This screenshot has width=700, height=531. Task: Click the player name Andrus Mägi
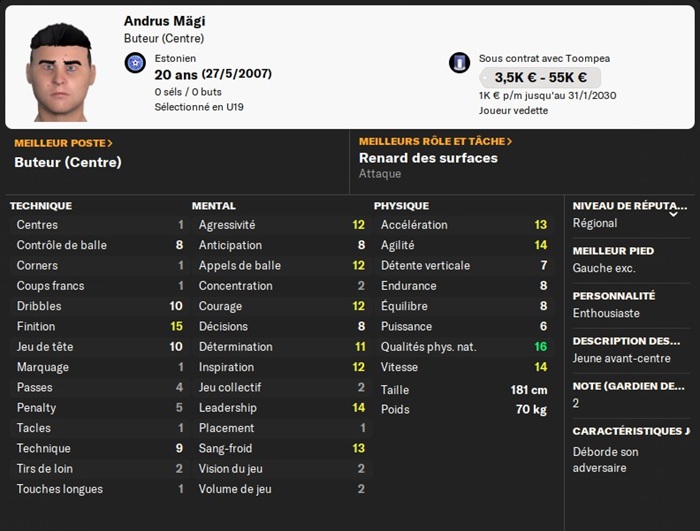pyautogui.click(x=165, y=21)
